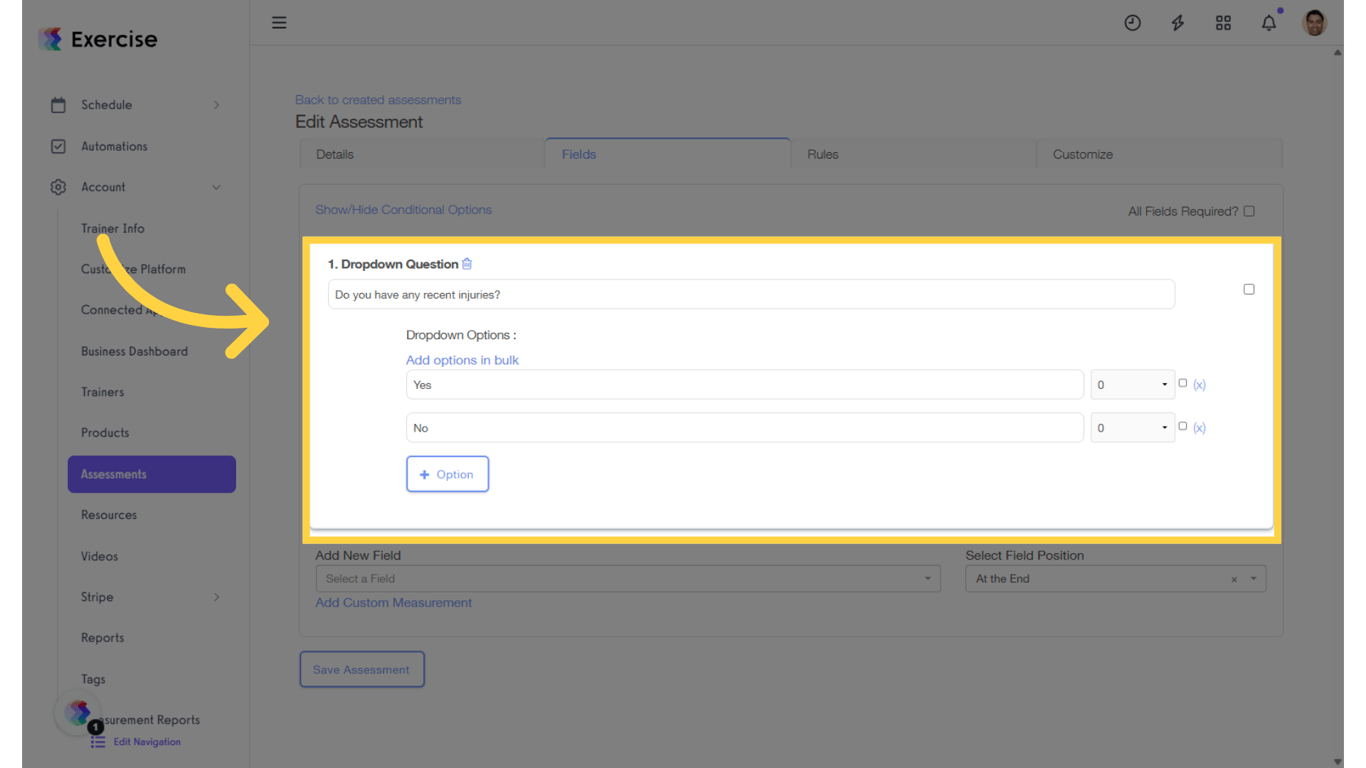Check the box beside the Yes option score
1366x768 pixels.
coord(1183,383)
